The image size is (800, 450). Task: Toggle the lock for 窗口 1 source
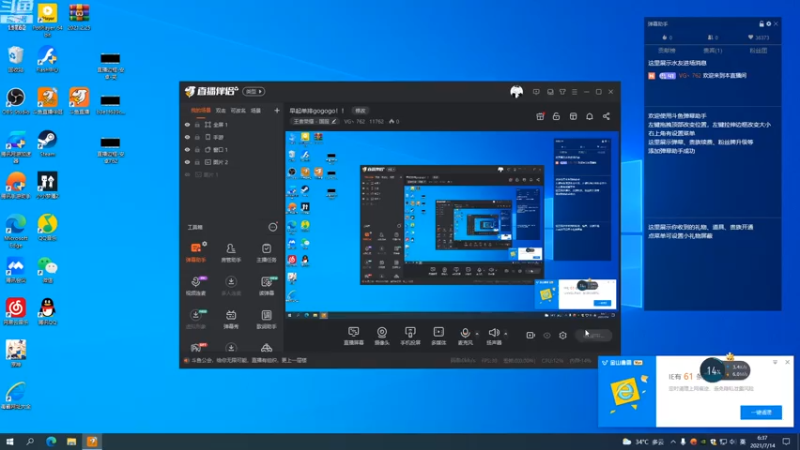[197, 149]
